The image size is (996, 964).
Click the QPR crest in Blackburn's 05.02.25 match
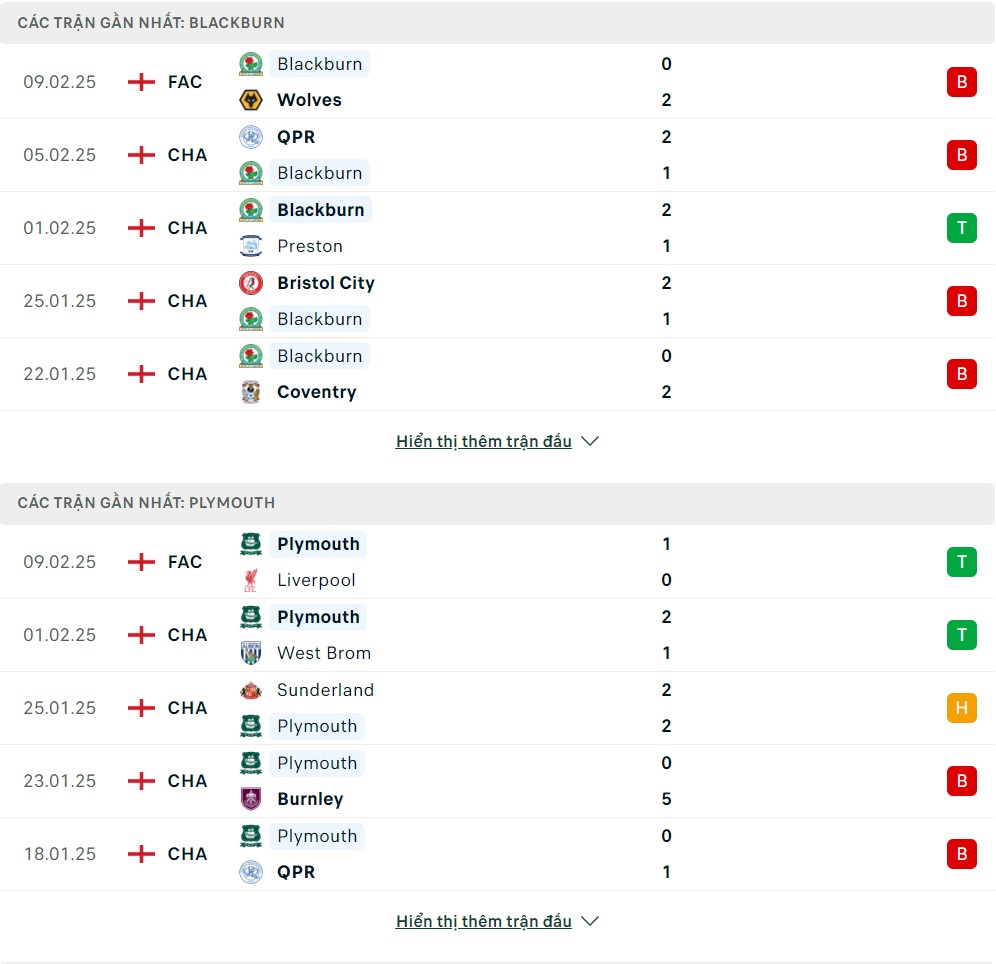(251, 137)
